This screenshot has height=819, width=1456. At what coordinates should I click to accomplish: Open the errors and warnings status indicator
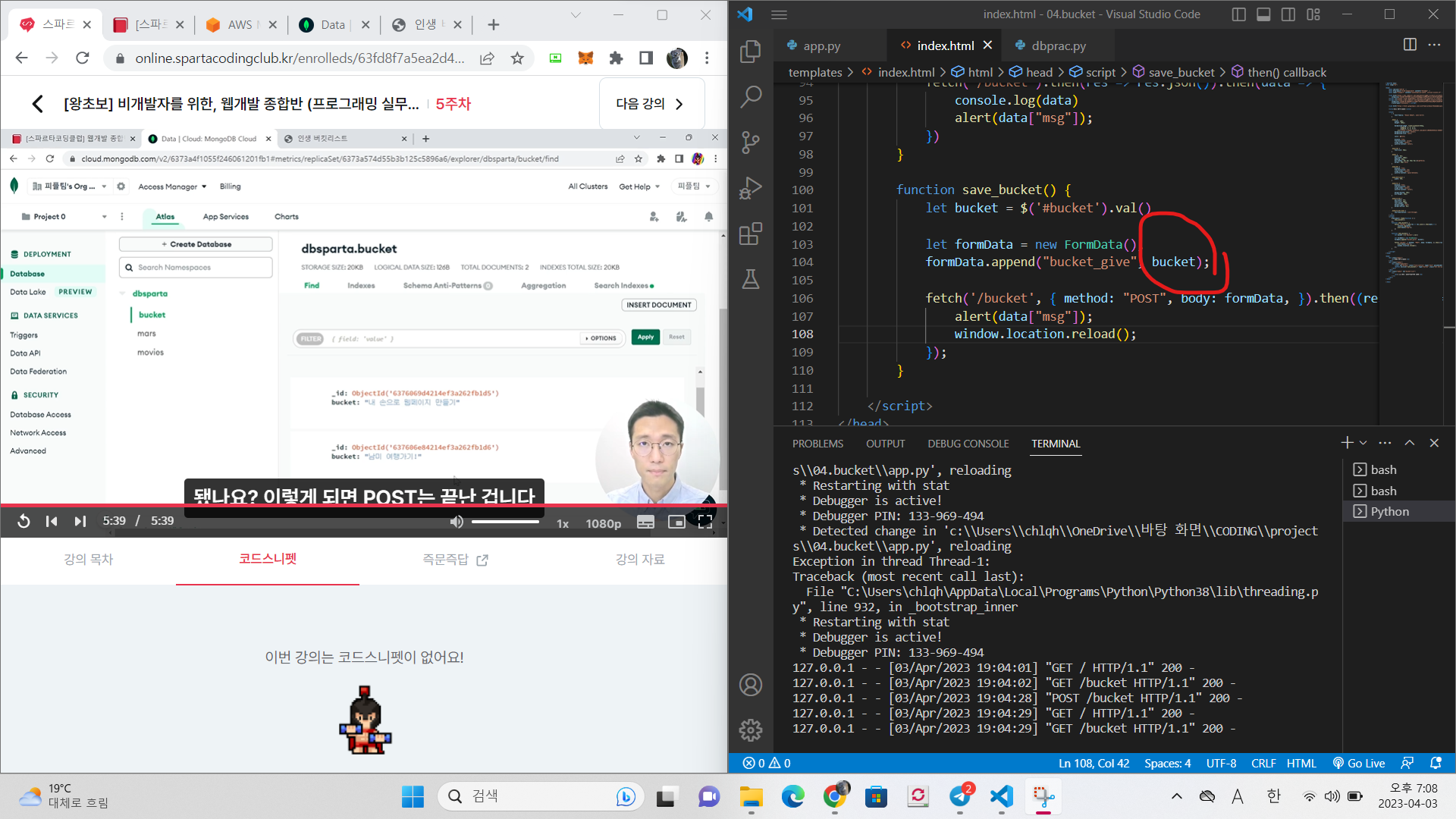[767, 763]
